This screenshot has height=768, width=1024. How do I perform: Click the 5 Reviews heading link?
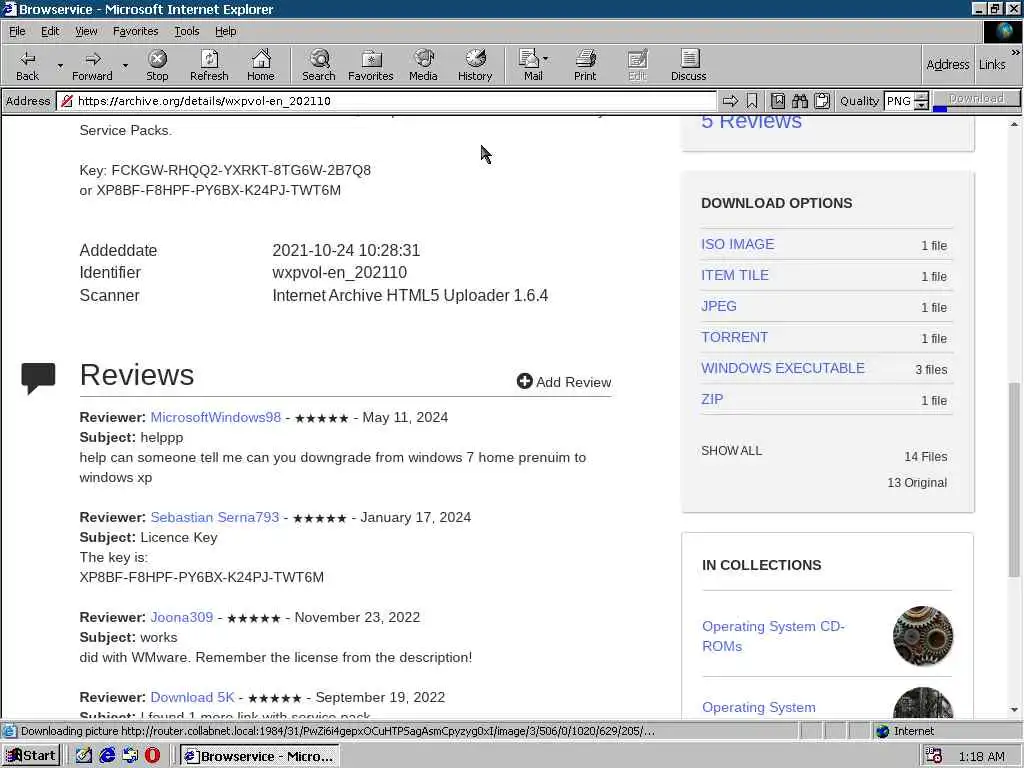pyautogui.click(x=751, y=121)
